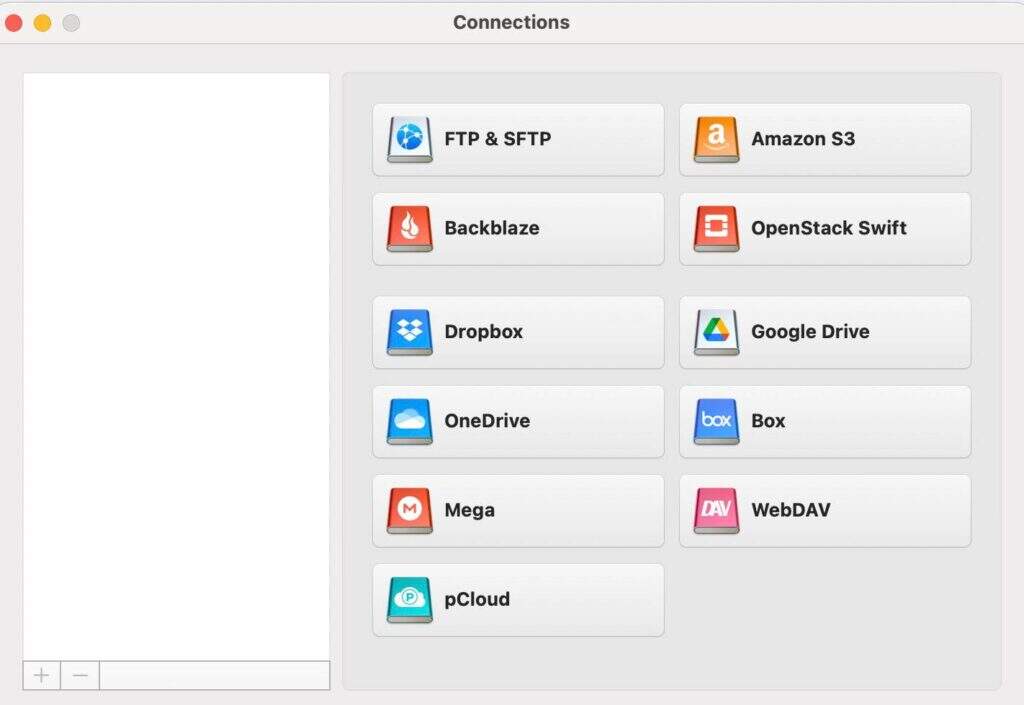The image size is (1024, 705).
Task: Click the Google Drive triangle icon
Action: pyautogui.click(x=716, y=332)
